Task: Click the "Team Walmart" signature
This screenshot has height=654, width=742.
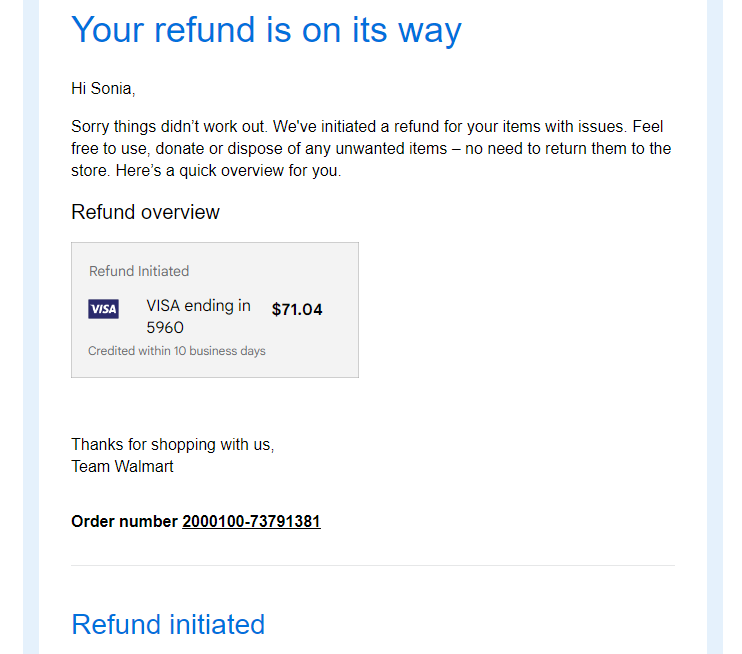Action: [x=122, y=467]
